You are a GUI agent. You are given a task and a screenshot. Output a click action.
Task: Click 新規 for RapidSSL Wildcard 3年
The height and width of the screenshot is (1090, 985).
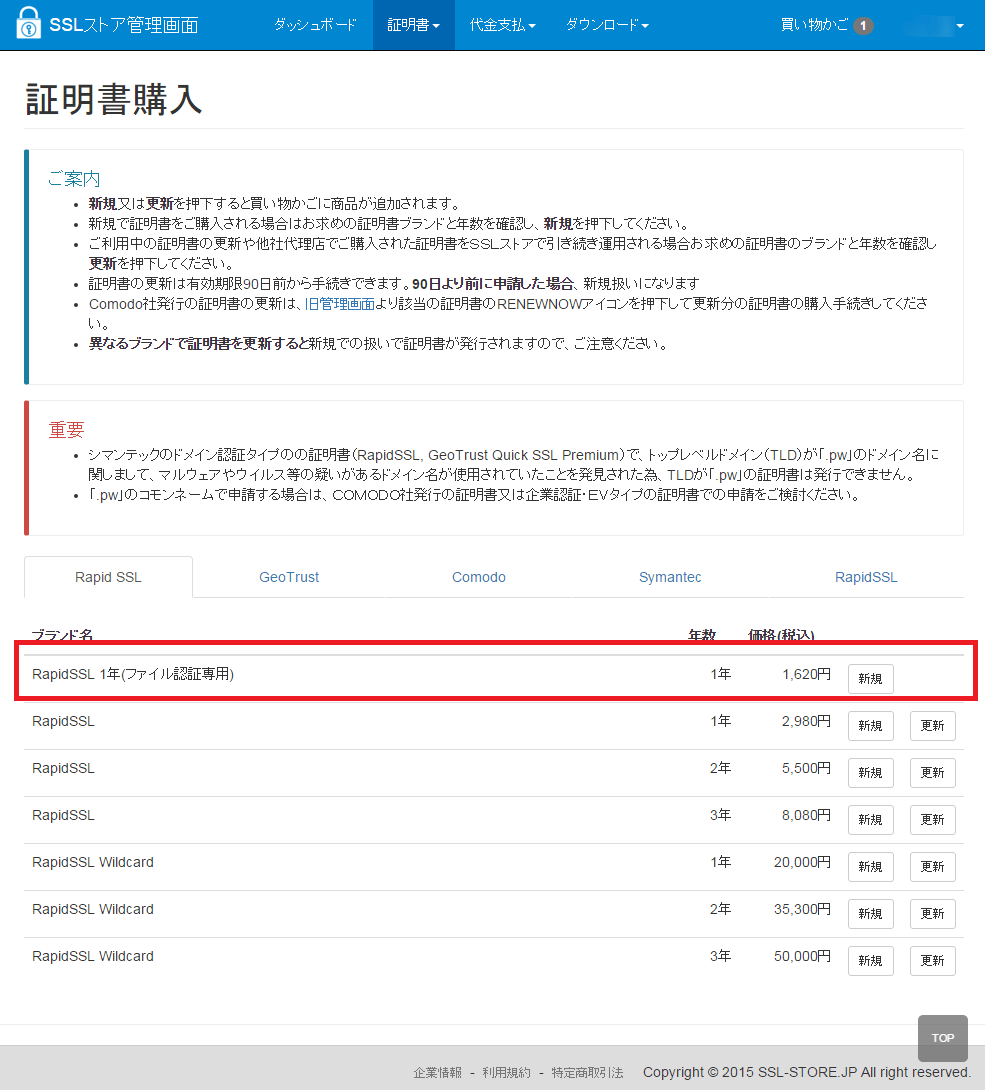click(870, 961)
